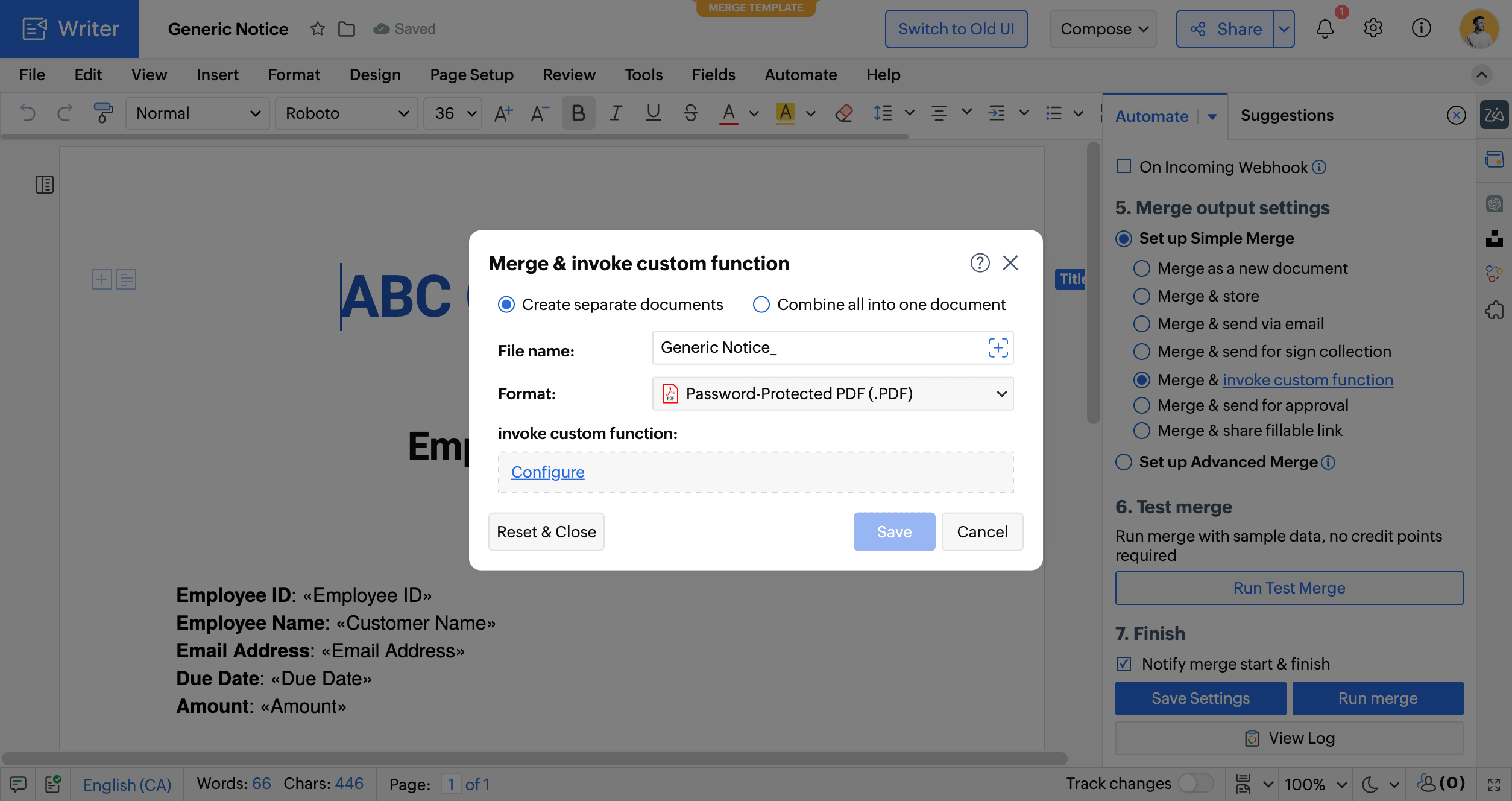This screenshot has height=801, width=1512.
Task: Uncheck Notify merge start & finish
Action: coord(1124,664)
